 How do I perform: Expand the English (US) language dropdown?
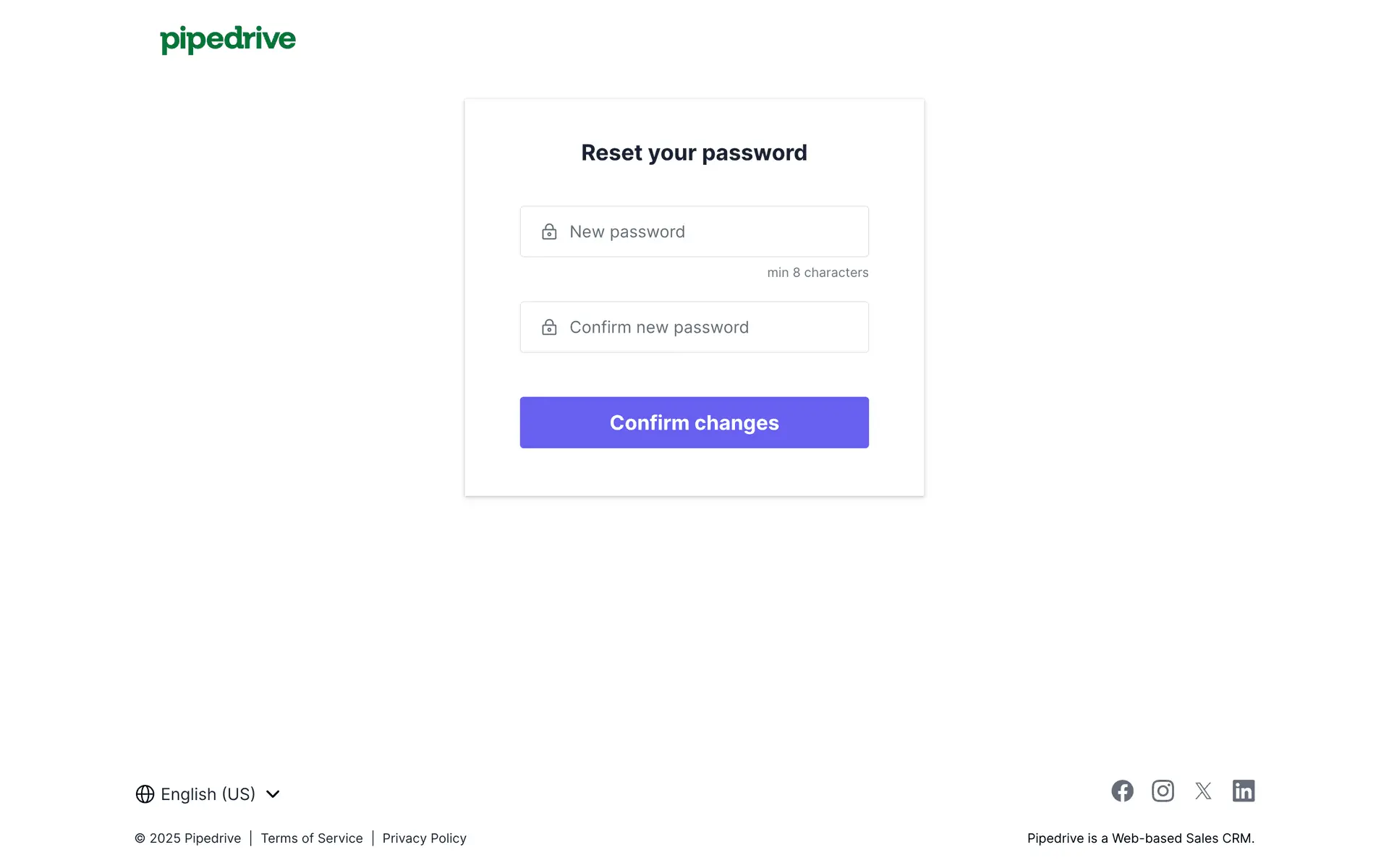[208, 794]
